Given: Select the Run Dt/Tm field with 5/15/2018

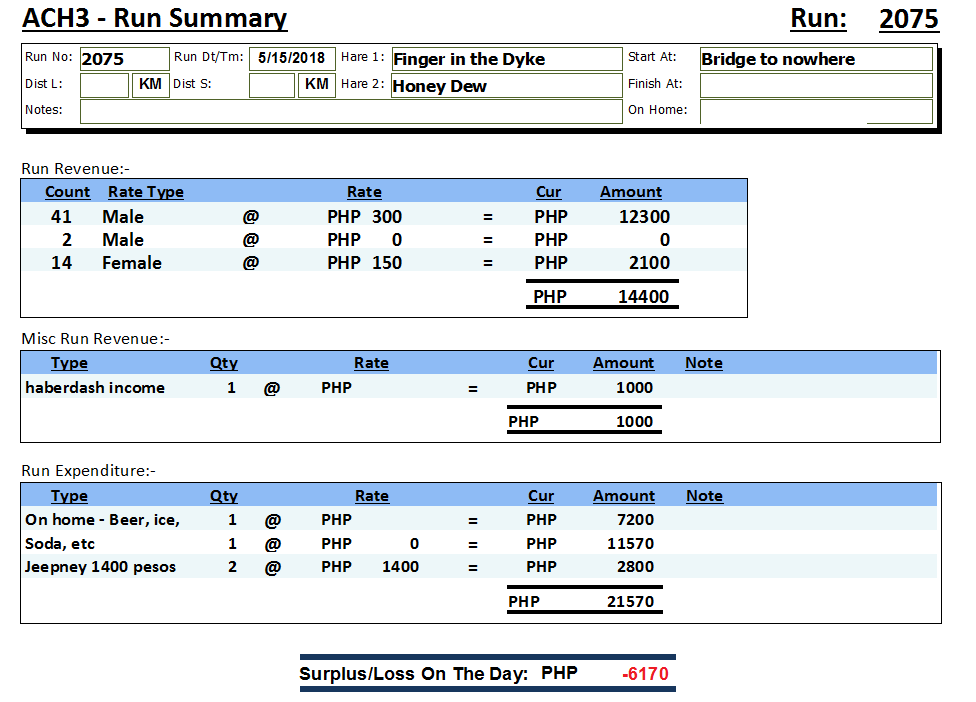Looking at the screenshot, I should [x=291, y=59].
